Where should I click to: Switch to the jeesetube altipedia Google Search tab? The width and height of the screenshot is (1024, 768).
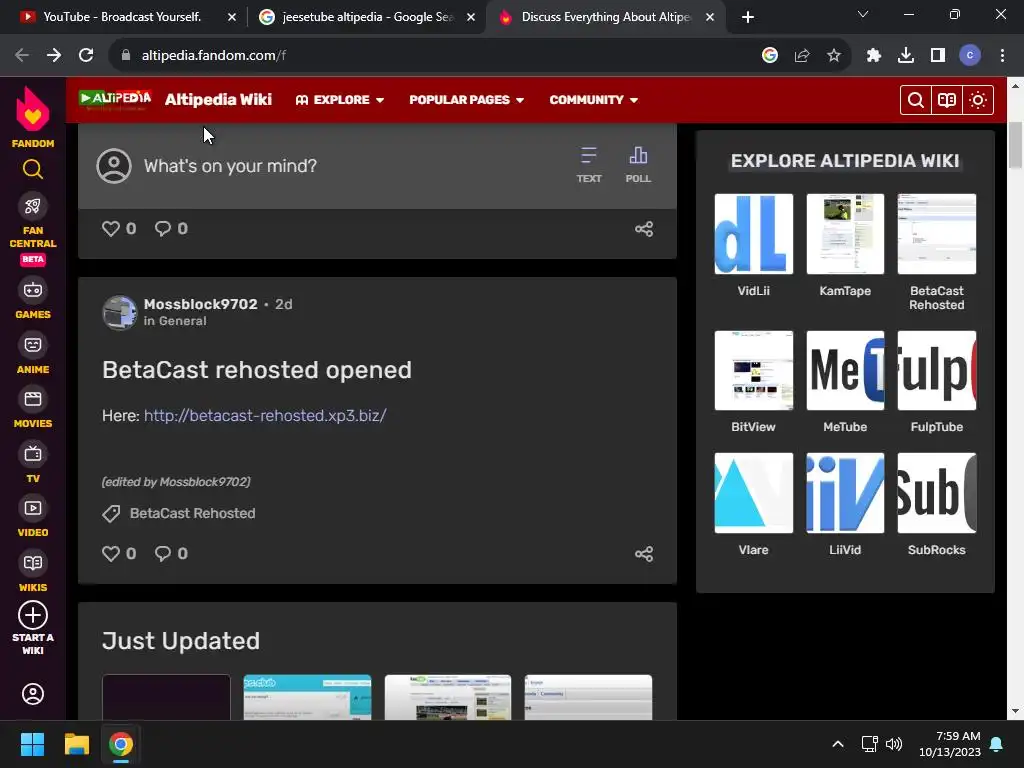[366, 17]
